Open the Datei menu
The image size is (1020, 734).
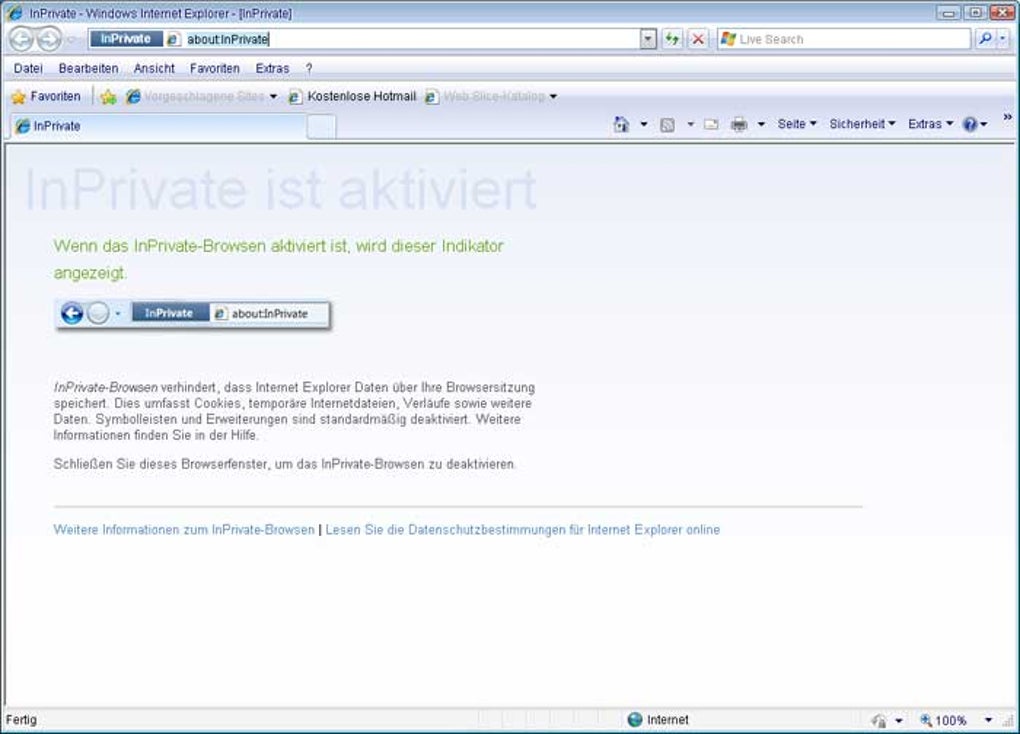click(x=28, y=68)
